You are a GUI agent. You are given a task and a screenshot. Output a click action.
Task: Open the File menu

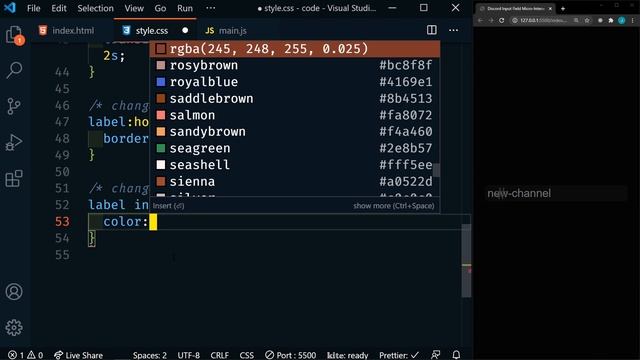pos(33,8)
